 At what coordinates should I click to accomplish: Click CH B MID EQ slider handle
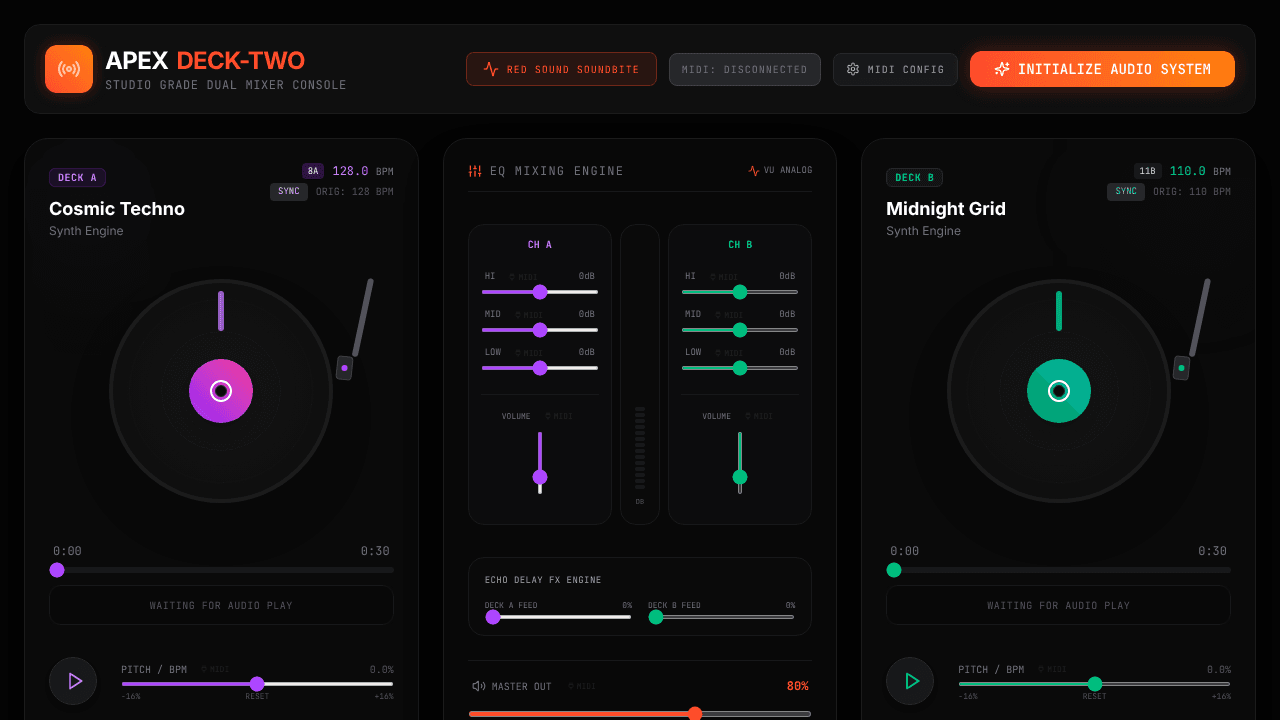pos(740,330)
